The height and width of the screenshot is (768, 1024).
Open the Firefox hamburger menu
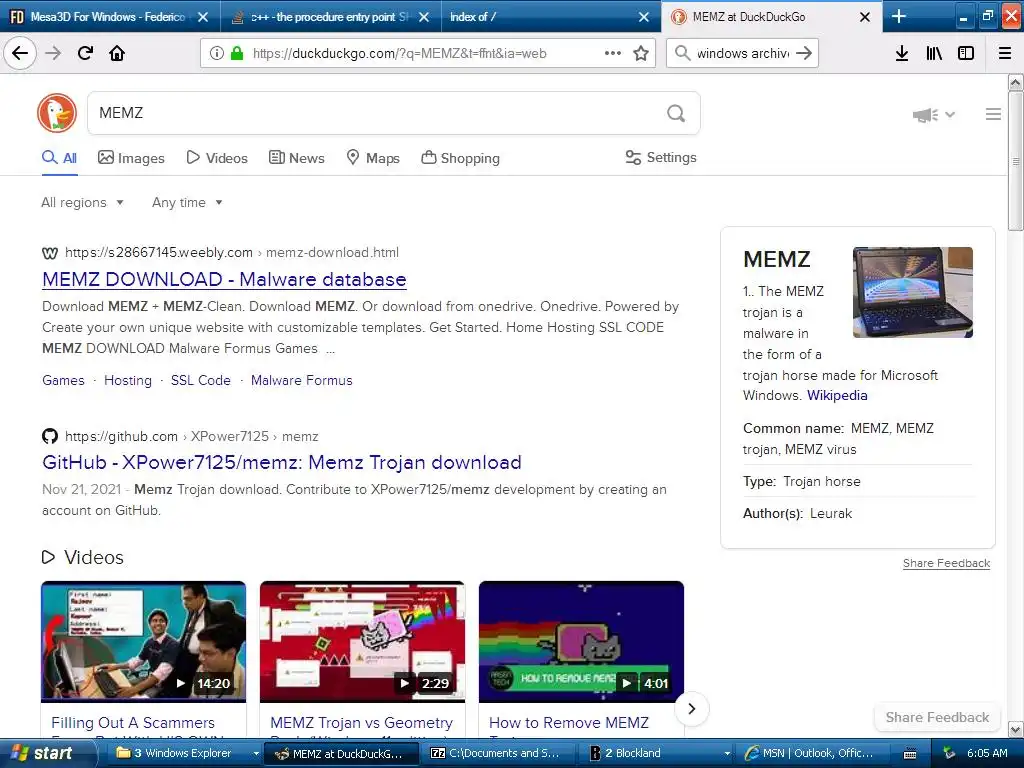click(1004, 53)
